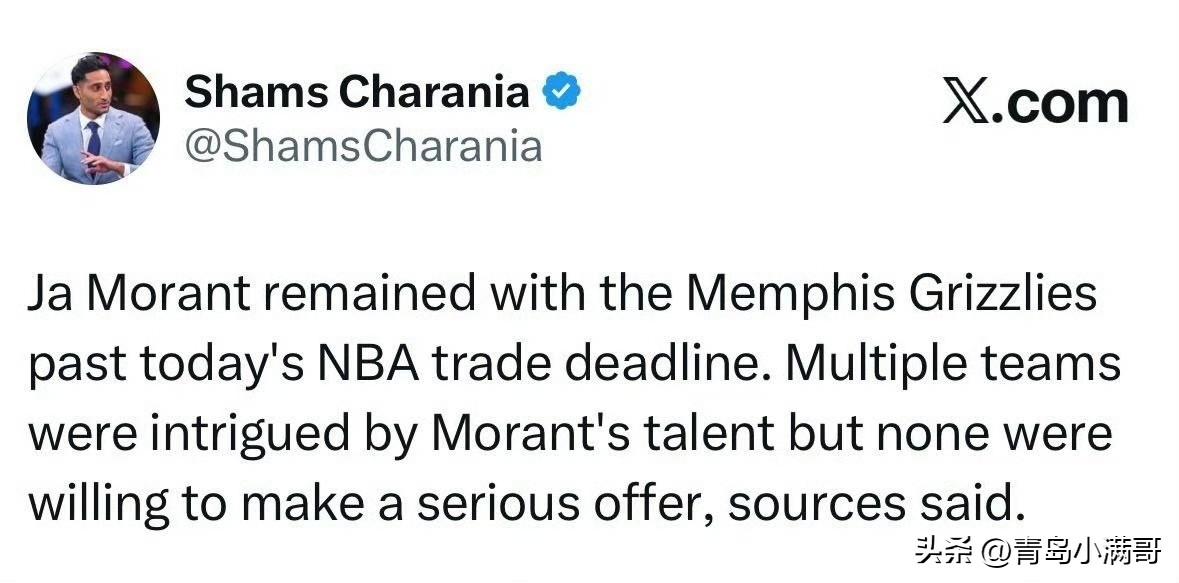
Task: Click the phrase 'Multiple teams' in the tweet
Action: click(953, 365)
